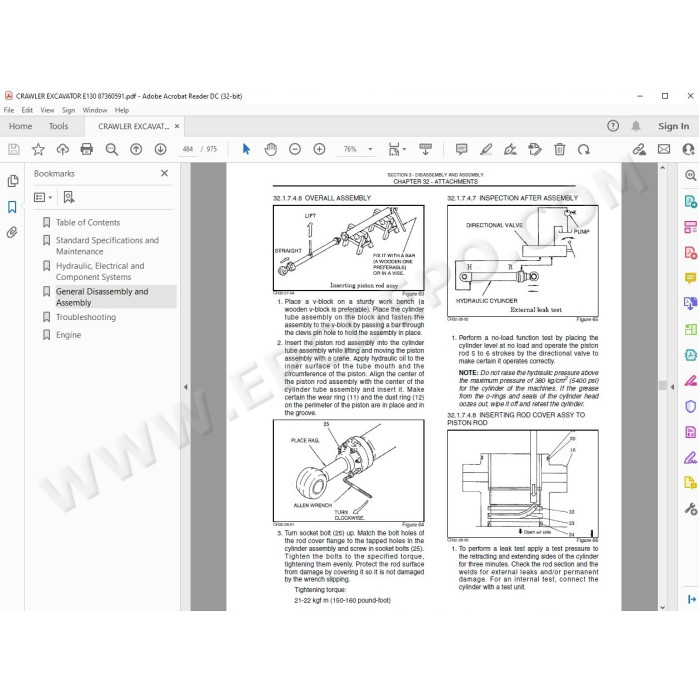Switch to the Home tab
The height and width of the screenshot is (700, 700).
(x=21, y=126)
